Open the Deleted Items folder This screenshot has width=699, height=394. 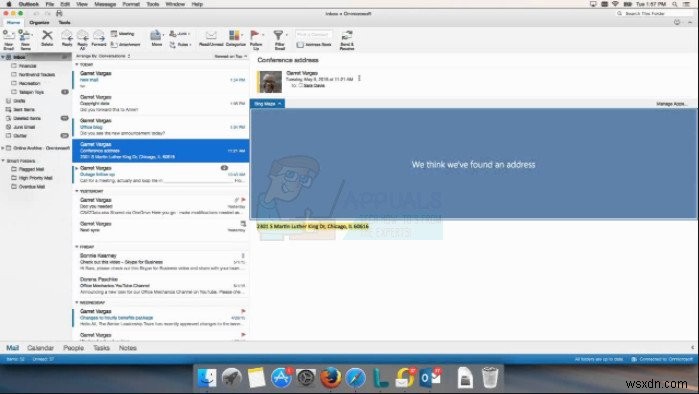(x=27, y=118)
